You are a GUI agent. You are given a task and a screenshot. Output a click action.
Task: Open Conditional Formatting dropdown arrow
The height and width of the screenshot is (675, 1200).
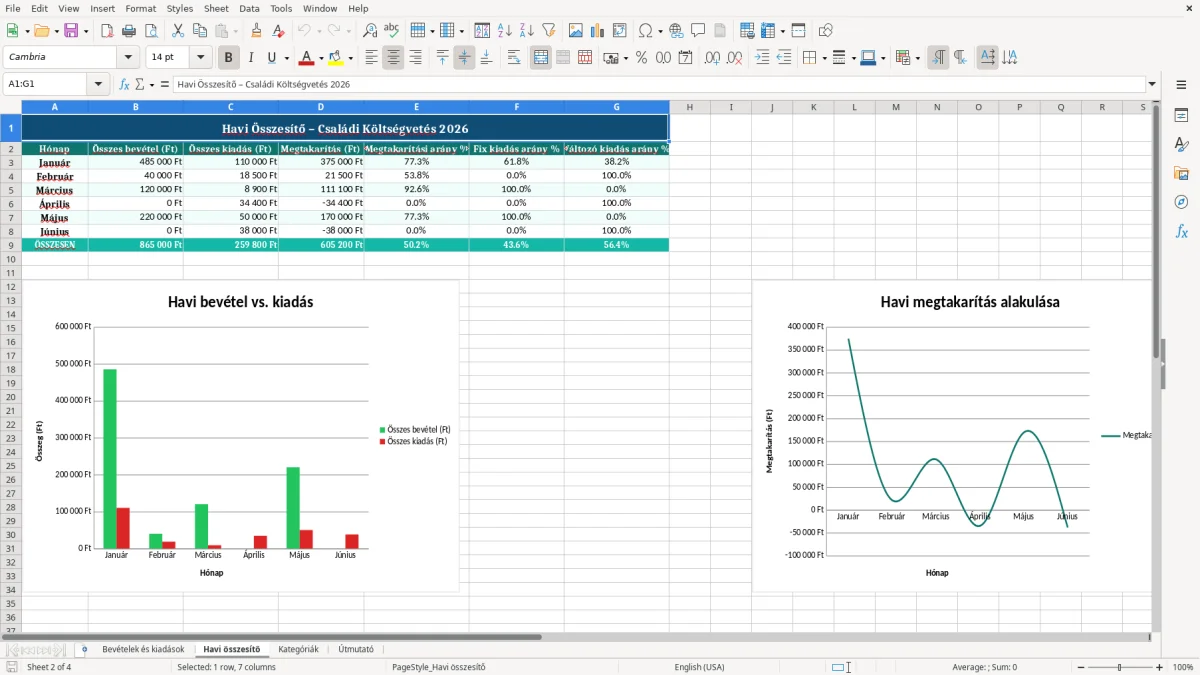pos(917,58)
